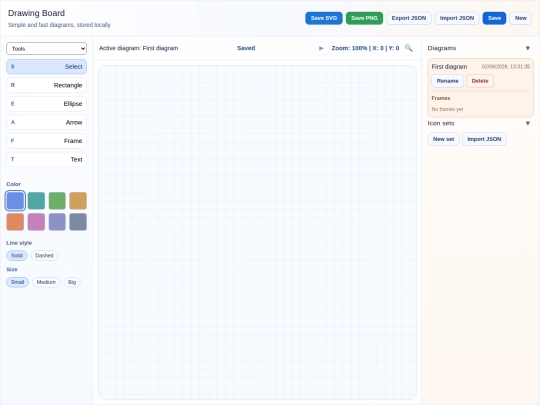Click the No frames yet text
Viewport: 540px width, 405px height.
click(x=447, y=109)
